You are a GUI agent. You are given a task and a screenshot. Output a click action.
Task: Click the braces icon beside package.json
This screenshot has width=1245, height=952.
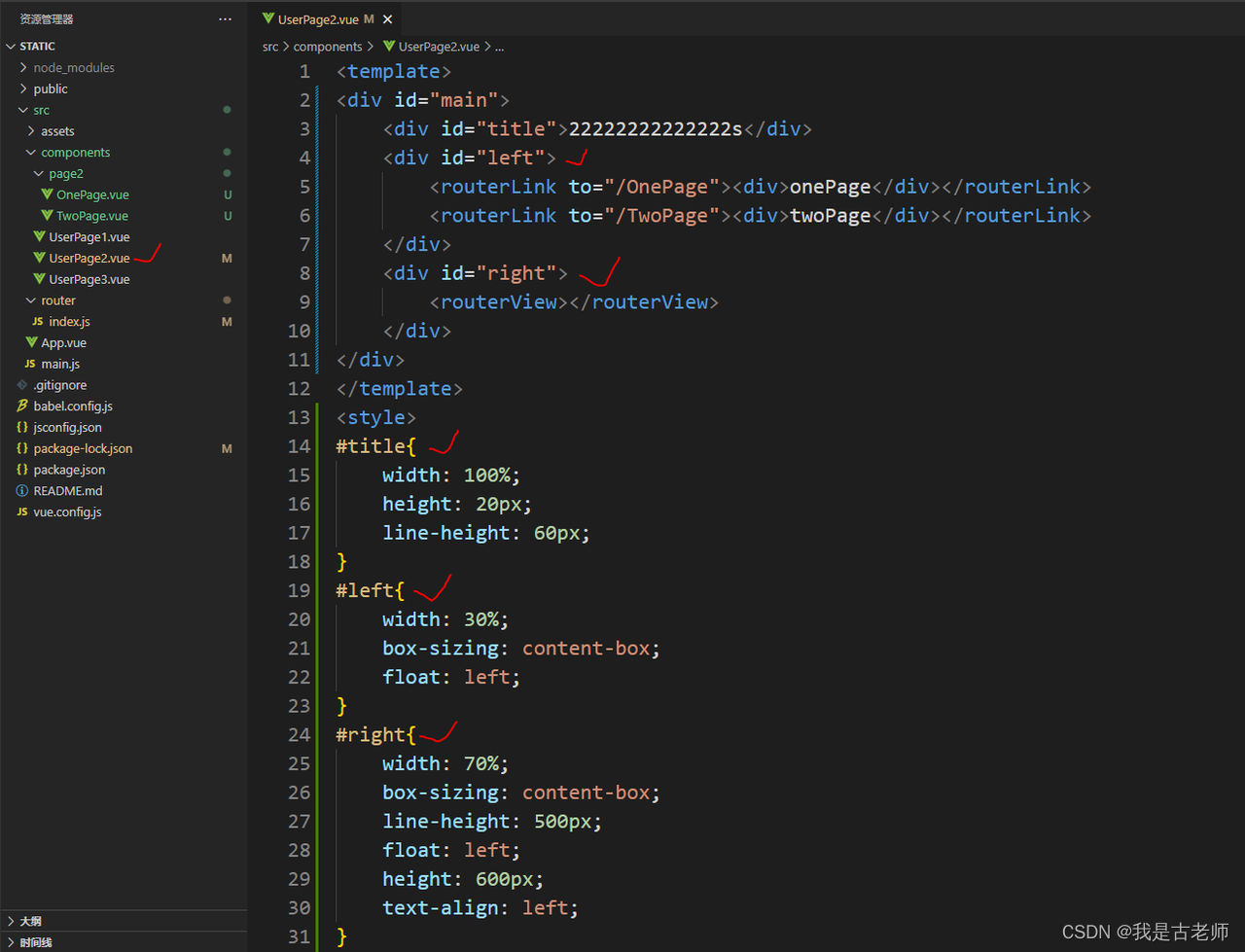pyautogui.click(x=22, y=470)
